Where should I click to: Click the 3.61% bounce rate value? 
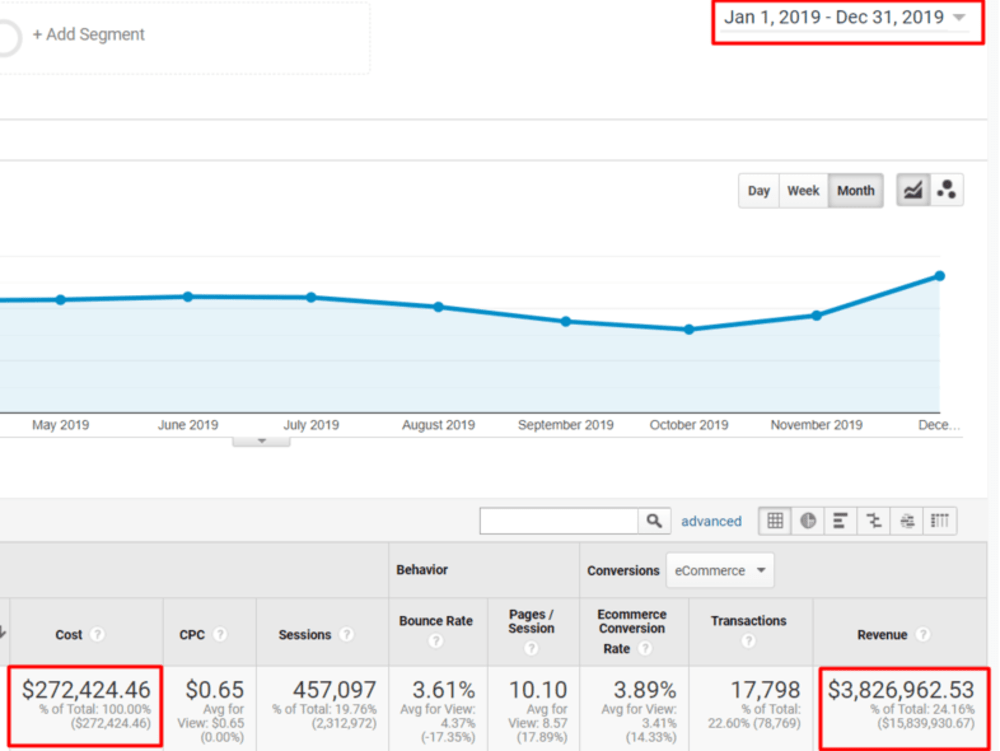click(443, 690)
